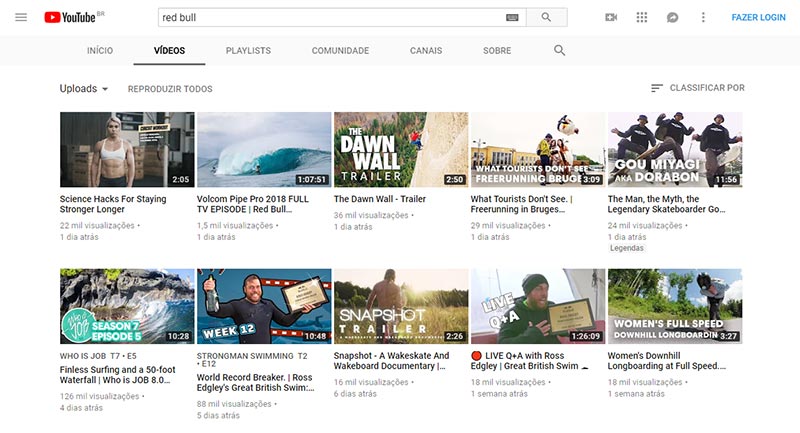800x433 pixels.
Task: Click the 1:07:51 duration badge
Action: (x=311, y=180)
